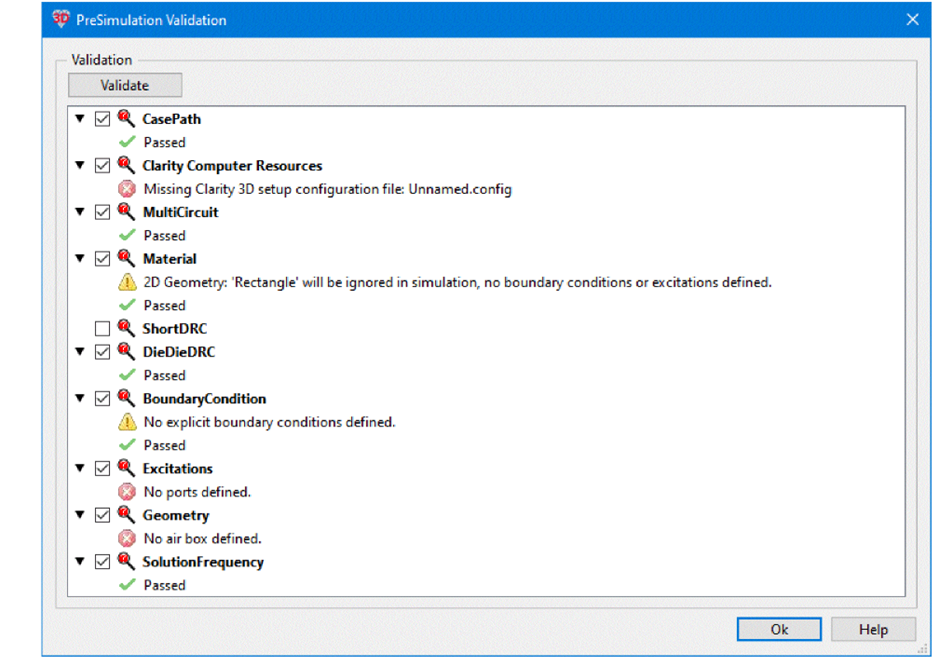Click the green checkmark under SolutionFrequency
Screen dimensions: 940x667
coord(127,585)
